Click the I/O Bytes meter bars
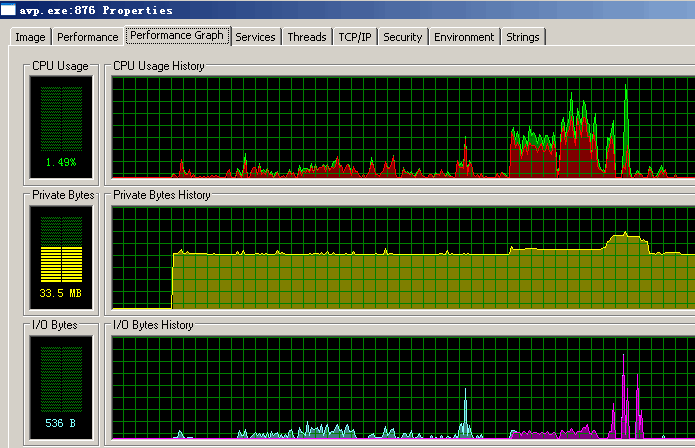The image size is (695, 448). point(62,379)
